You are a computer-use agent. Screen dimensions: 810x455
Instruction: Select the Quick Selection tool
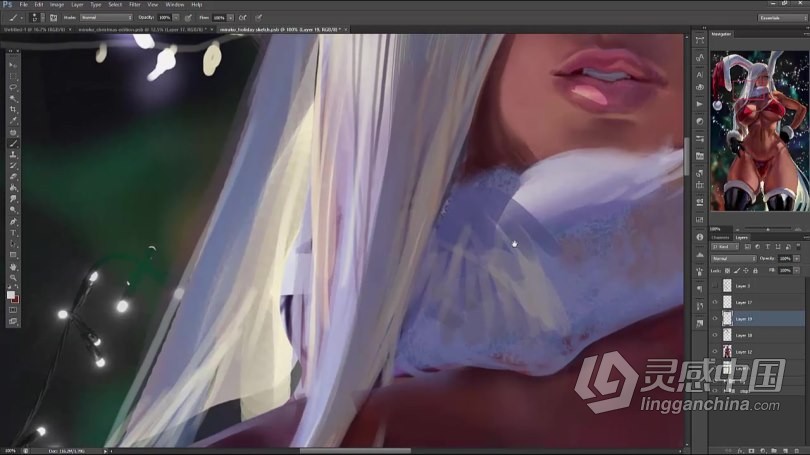tap(13, 99)
